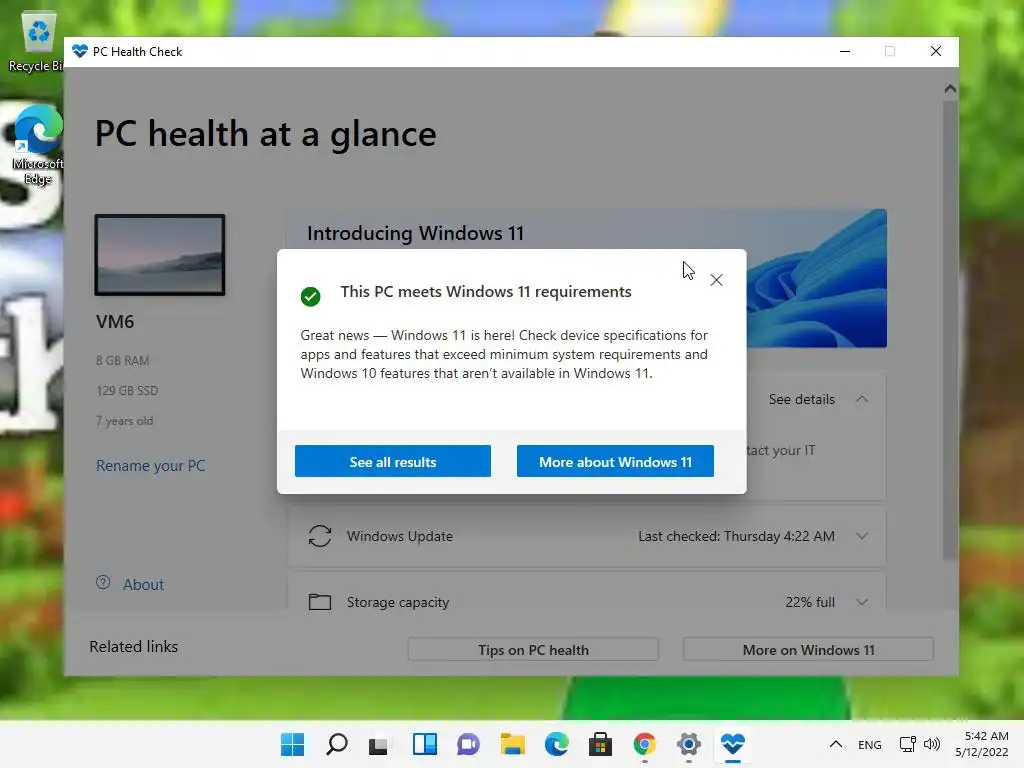Click the Storage capacity label

(x=398, y=602)
